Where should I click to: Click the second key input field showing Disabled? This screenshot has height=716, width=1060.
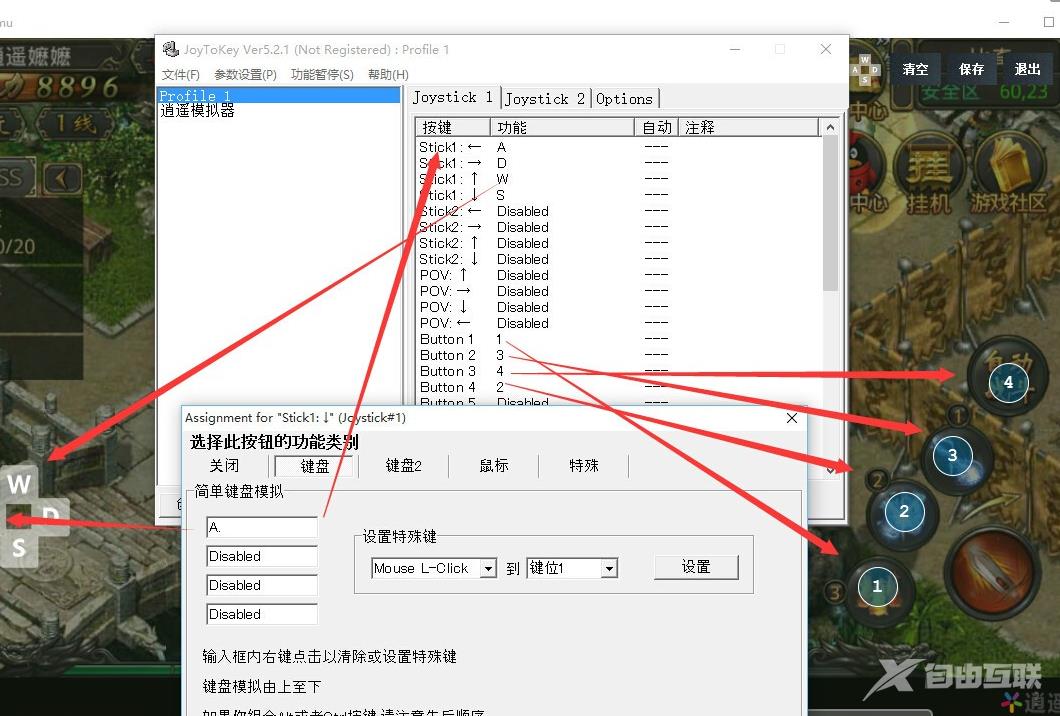[262, 556]
